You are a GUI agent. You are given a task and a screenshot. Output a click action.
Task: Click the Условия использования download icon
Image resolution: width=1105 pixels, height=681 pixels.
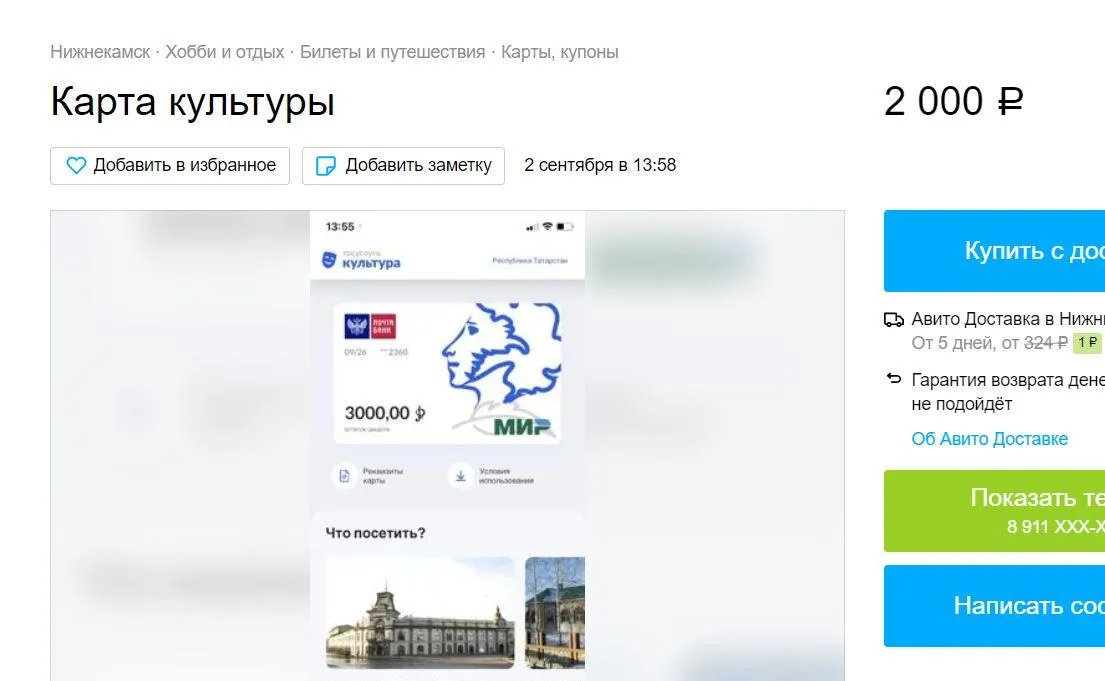pos(460,477)
